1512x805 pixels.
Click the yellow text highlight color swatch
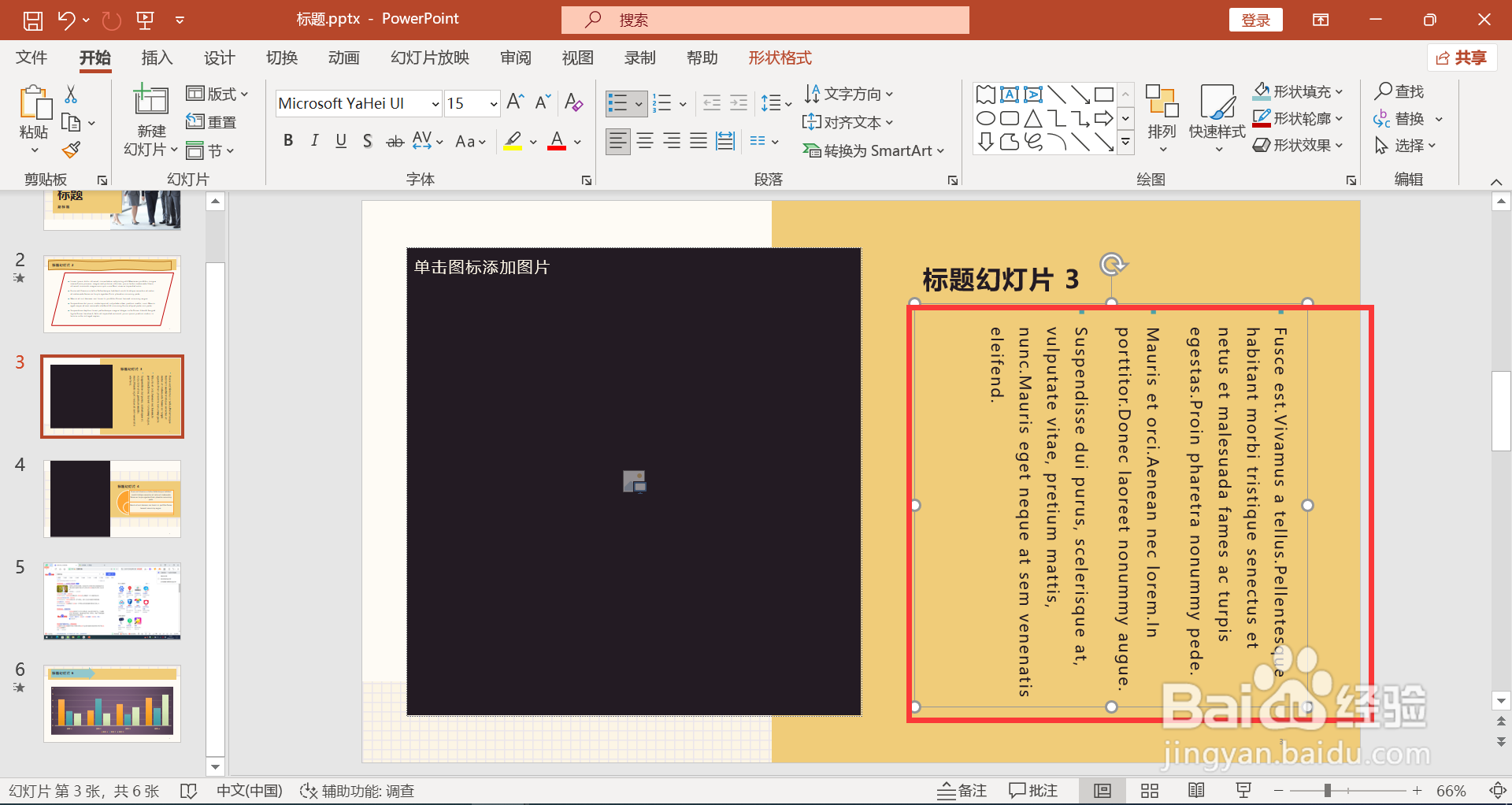[x=513, y=141]
